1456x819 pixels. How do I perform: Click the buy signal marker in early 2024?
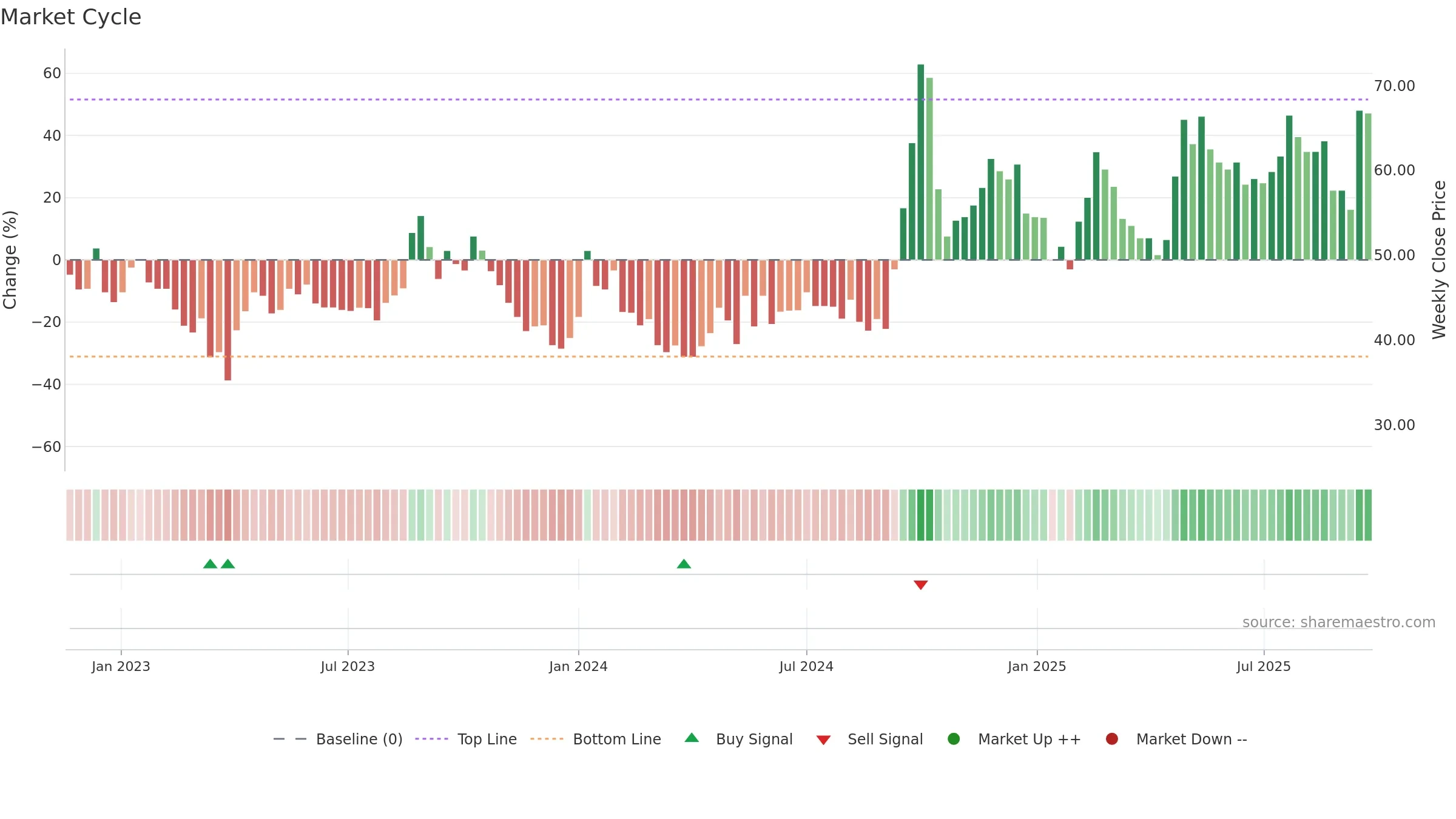(684, 564)
